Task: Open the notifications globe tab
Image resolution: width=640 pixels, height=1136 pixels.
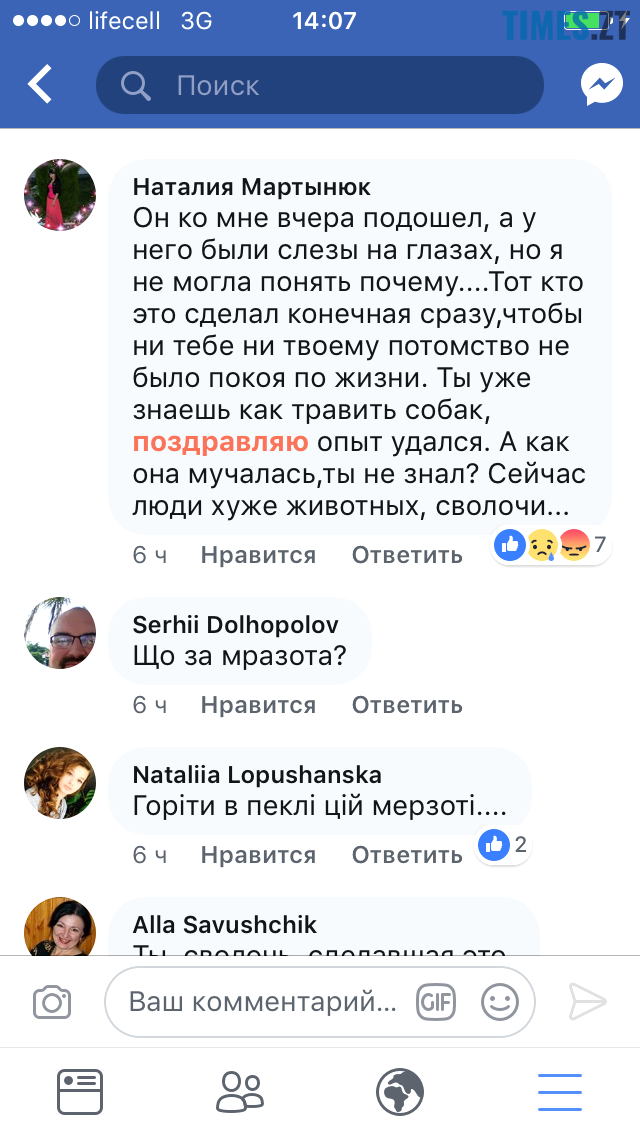Action: pyautogui.click(x=400, y=1091)
